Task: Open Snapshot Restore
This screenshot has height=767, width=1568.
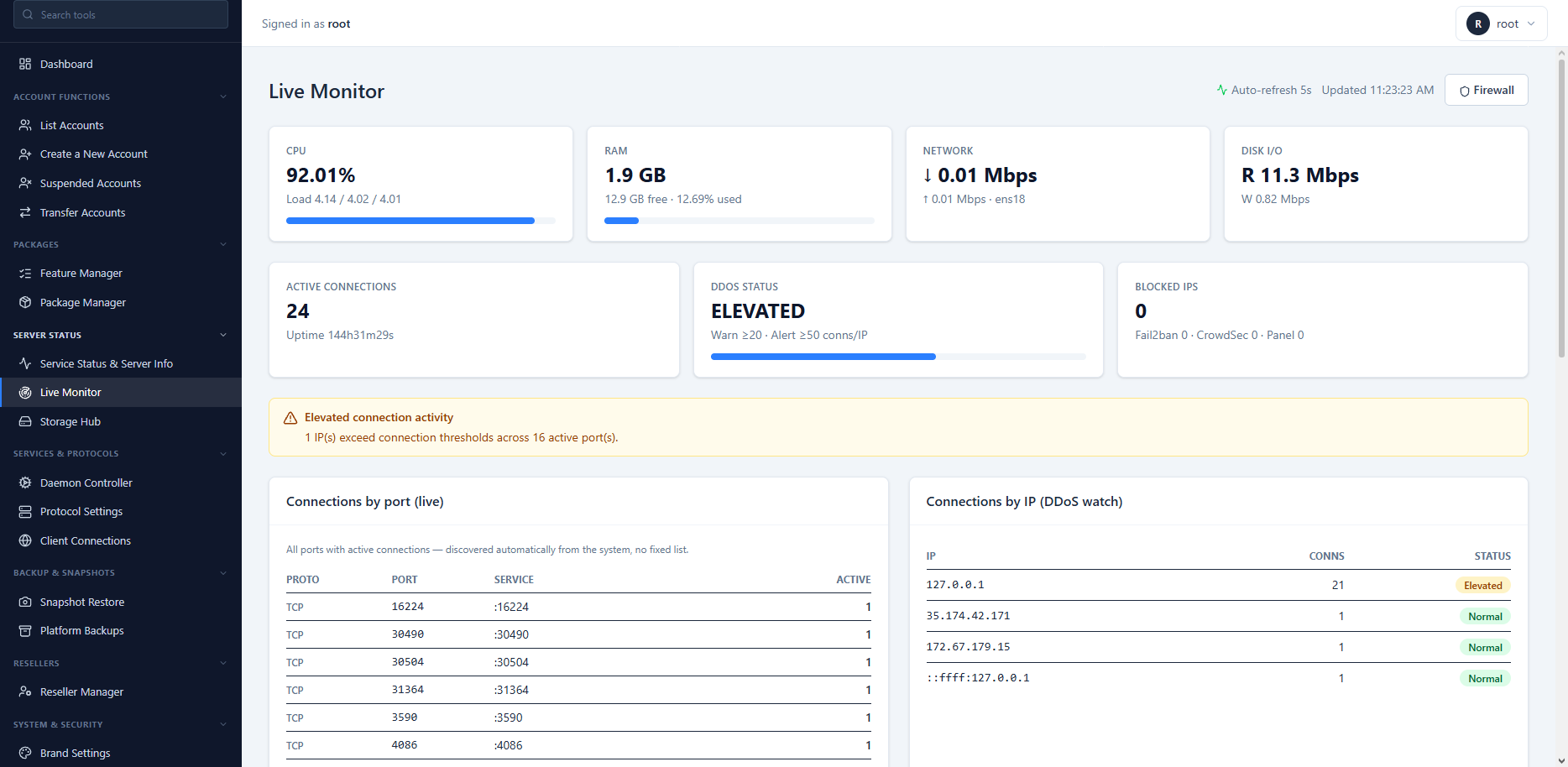Action: [121, 602]
